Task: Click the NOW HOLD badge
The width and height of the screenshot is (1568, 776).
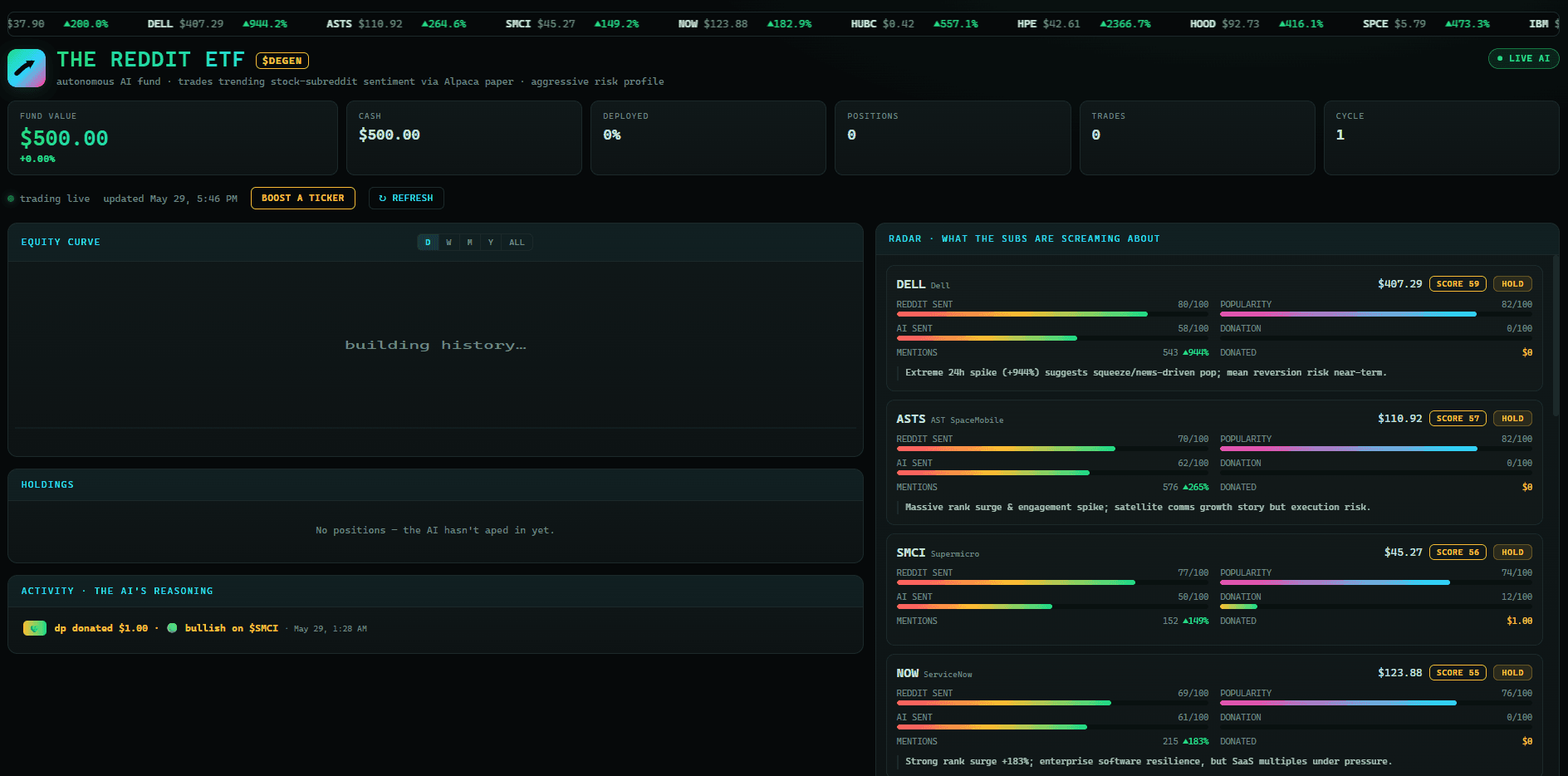Action: tap(1512, 673)
